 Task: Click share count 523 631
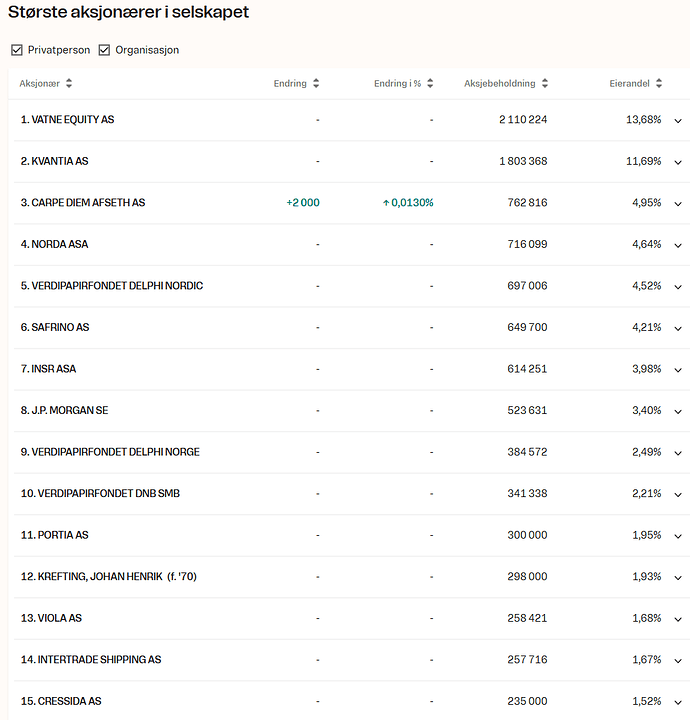527,411
